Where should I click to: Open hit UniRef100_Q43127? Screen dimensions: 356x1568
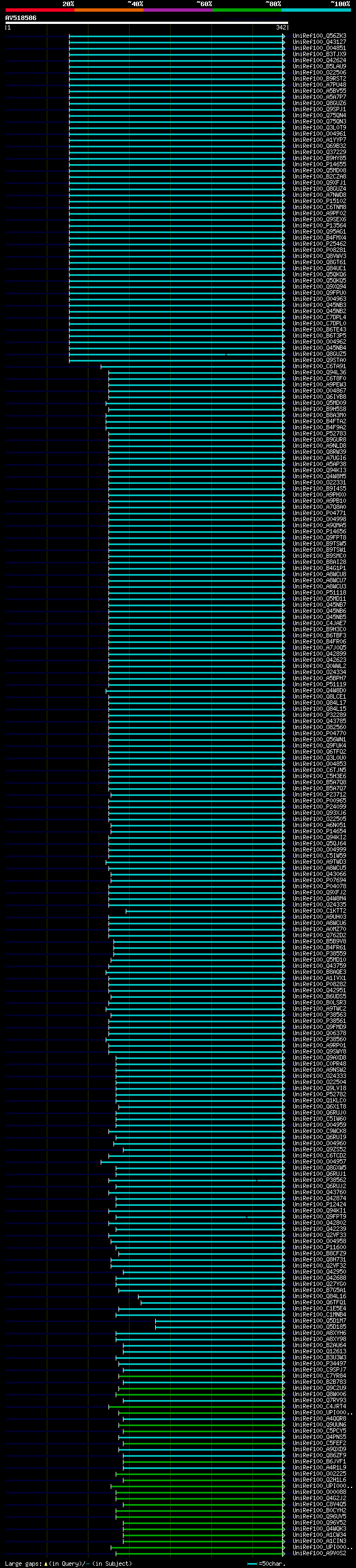pyautogui.click(x=319, y=42)
